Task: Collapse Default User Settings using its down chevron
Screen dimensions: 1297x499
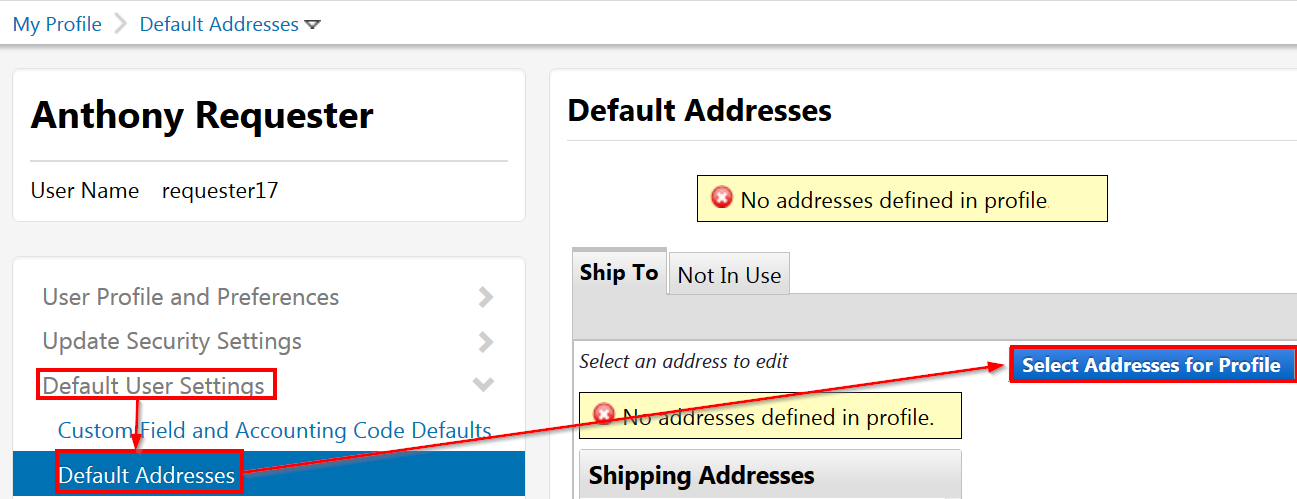Action: pyautogui.click(x=484, y=385)
